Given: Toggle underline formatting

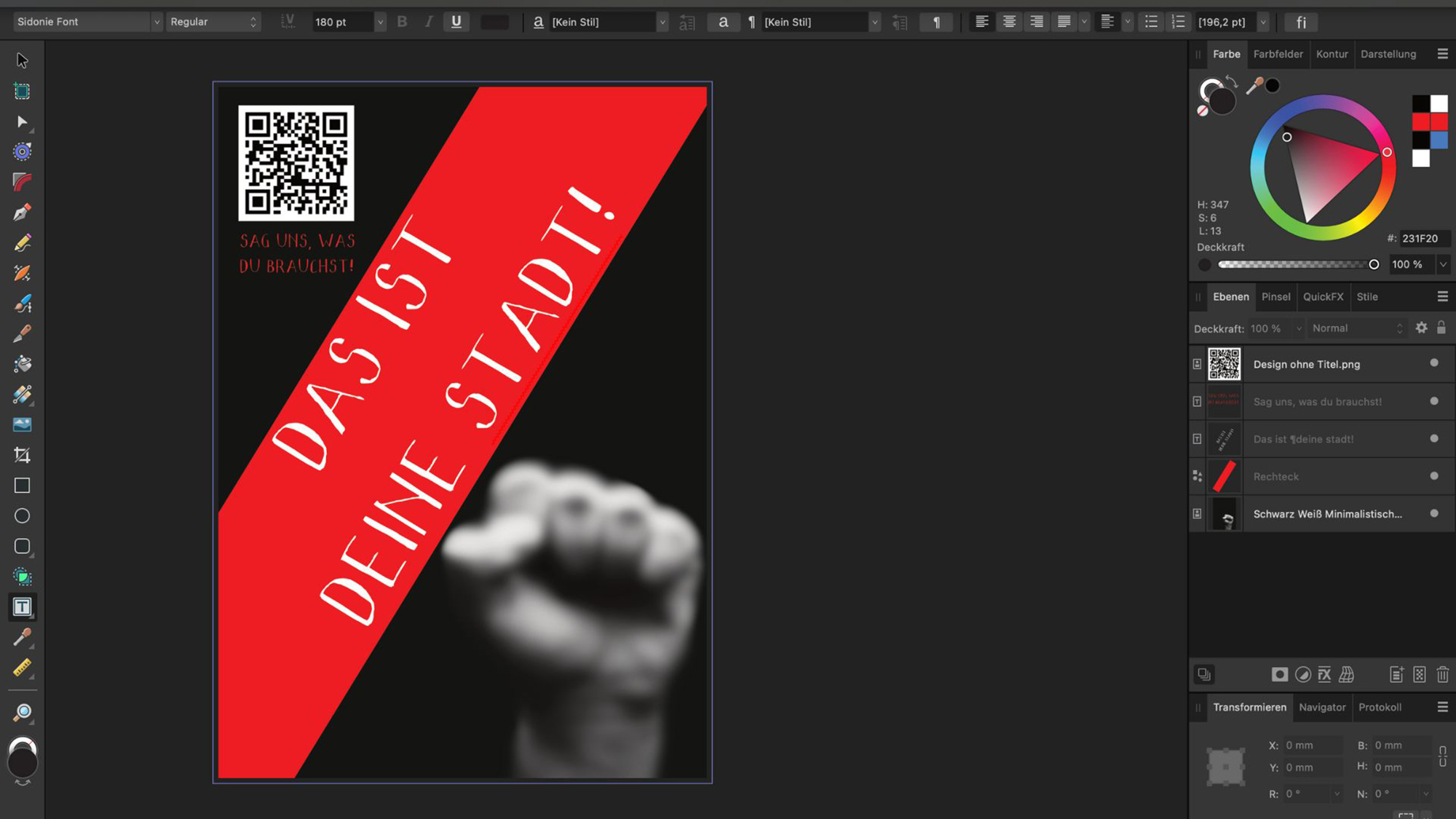Looking at the screenshot, I should pyautogui.click(x=456, y=22).
